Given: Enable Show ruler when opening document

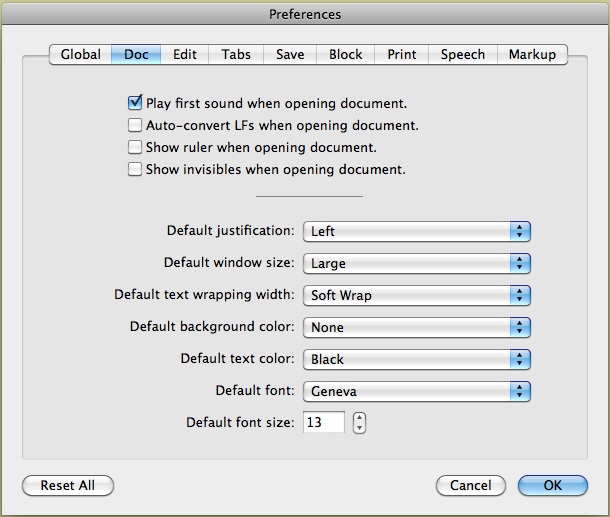Looking at the screenshot, I should 135,148.
